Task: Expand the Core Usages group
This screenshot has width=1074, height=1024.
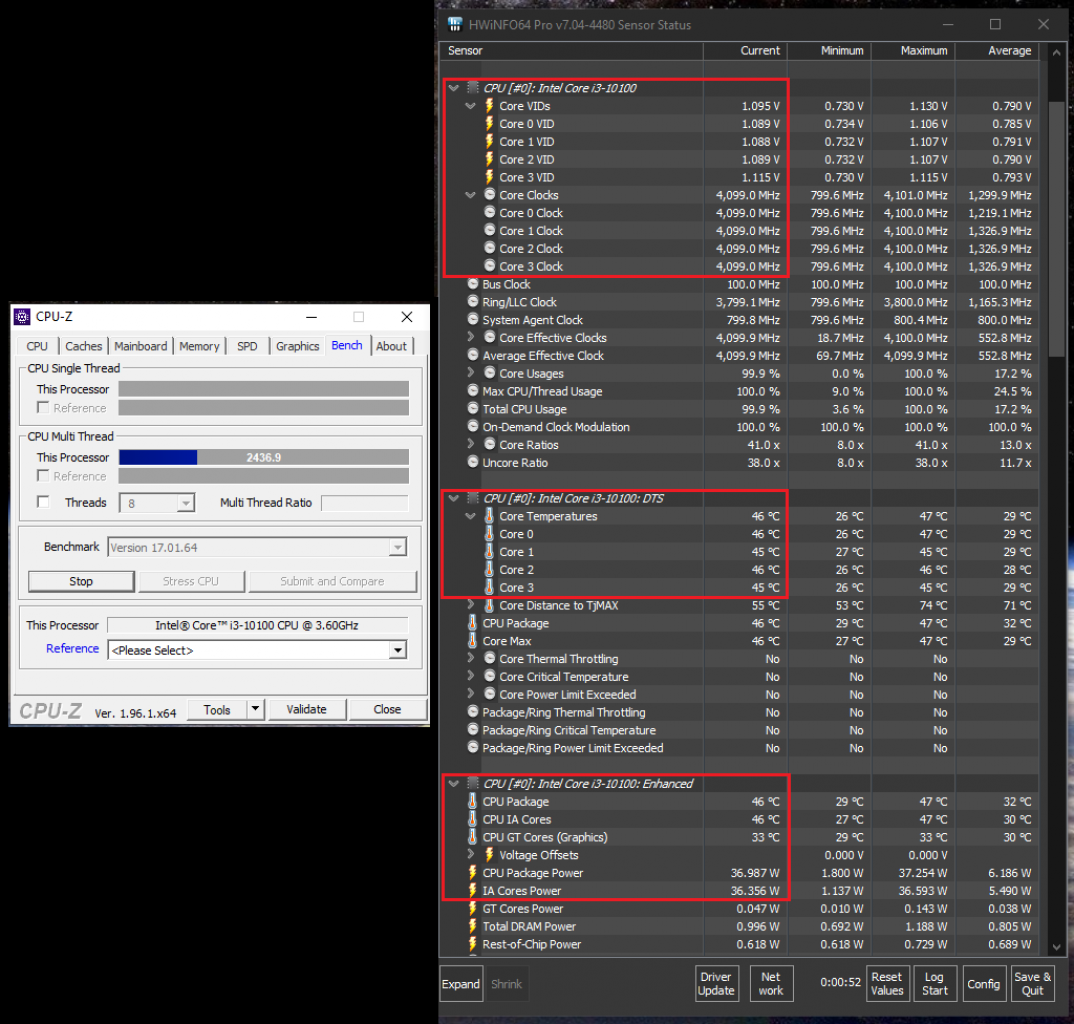Action: tap(471, 373)
